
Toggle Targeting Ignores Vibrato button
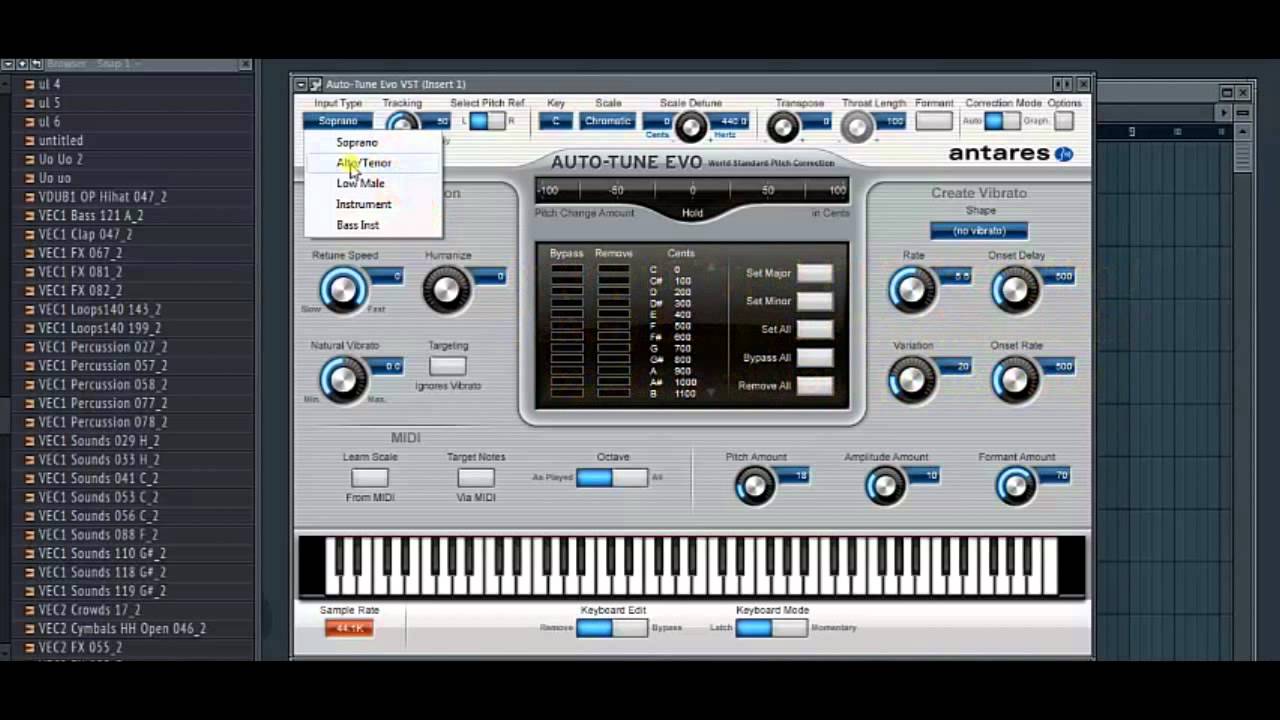click(x=448, y=366)
